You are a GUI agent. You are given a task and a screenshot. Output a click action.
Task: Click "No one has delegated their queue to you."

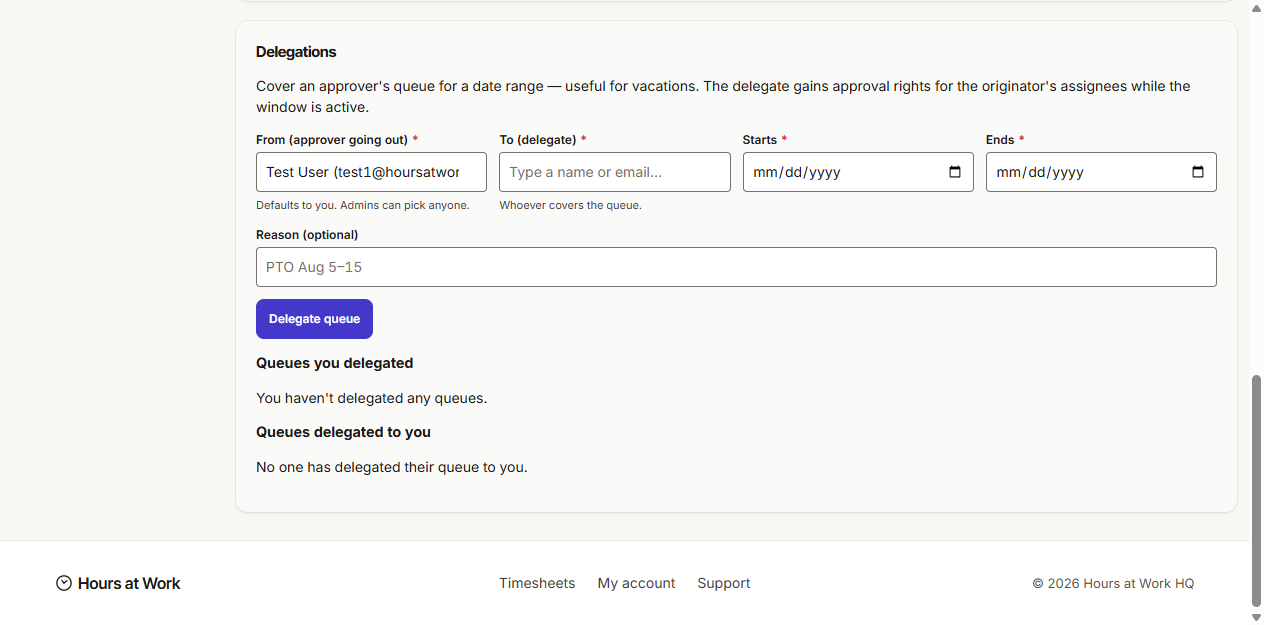click(391, 467)
